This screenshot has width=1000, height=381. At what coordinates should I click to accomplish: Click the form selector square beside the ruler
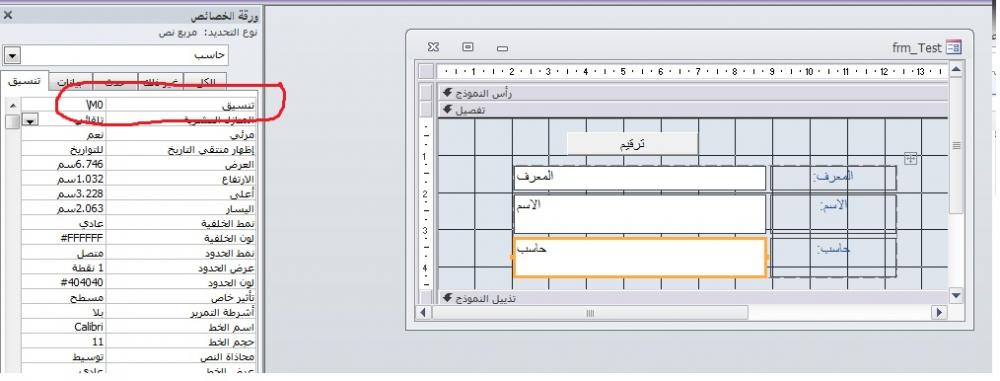click(x=427, y=71)
